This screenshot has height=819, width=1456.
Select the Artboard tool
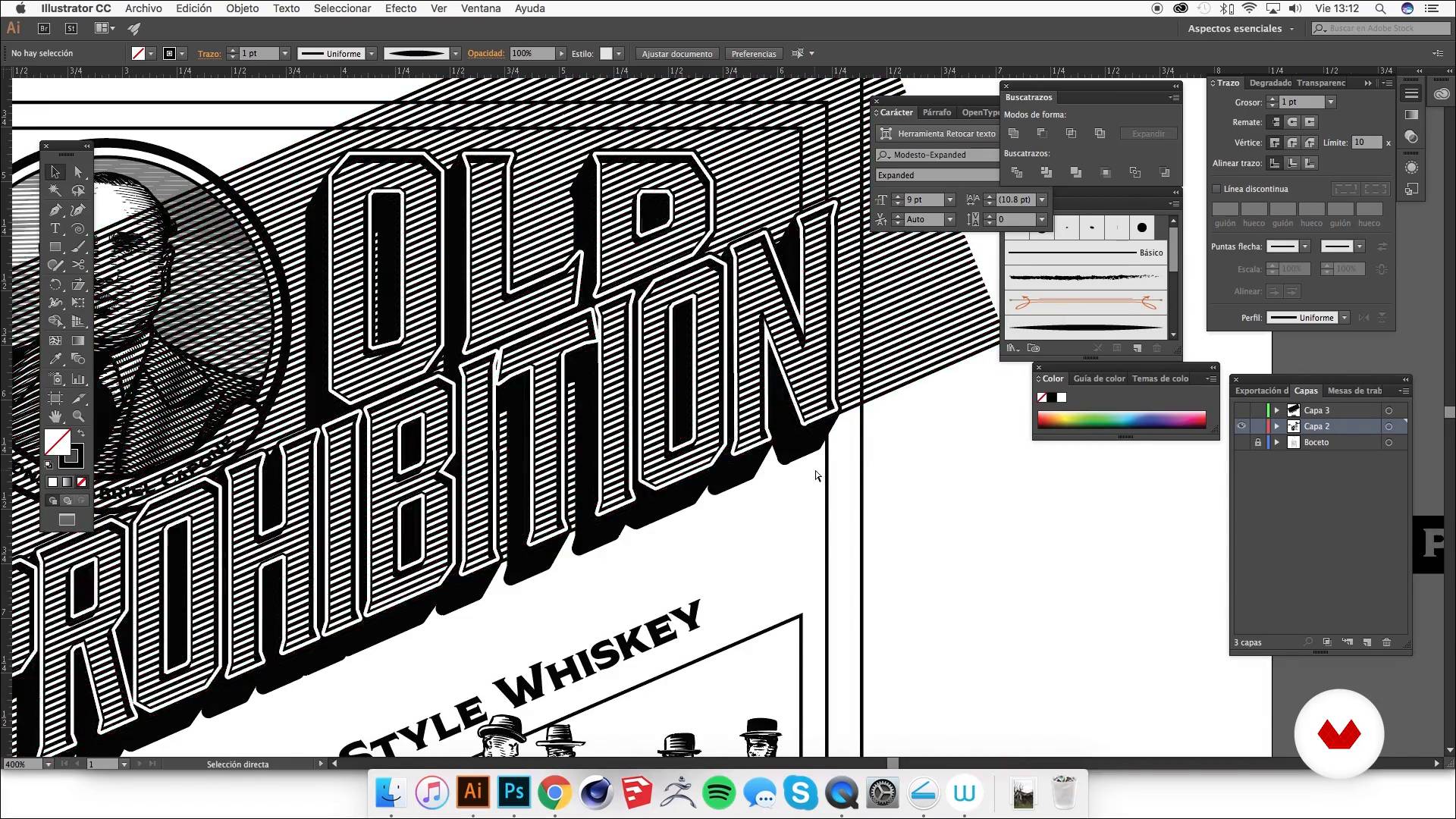click(55, 397)
